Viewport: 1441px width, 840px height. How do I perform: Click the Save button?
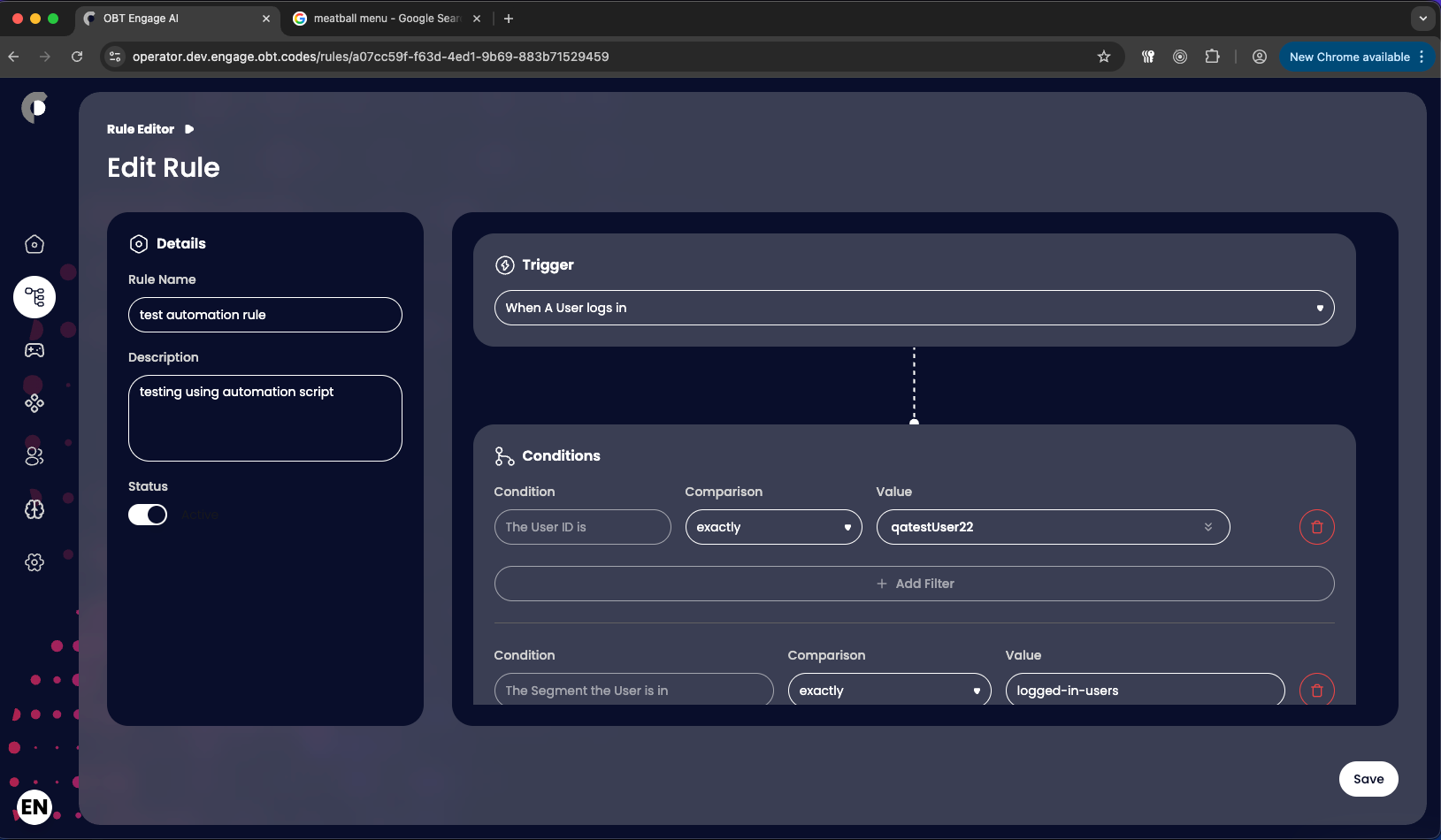1368,779
